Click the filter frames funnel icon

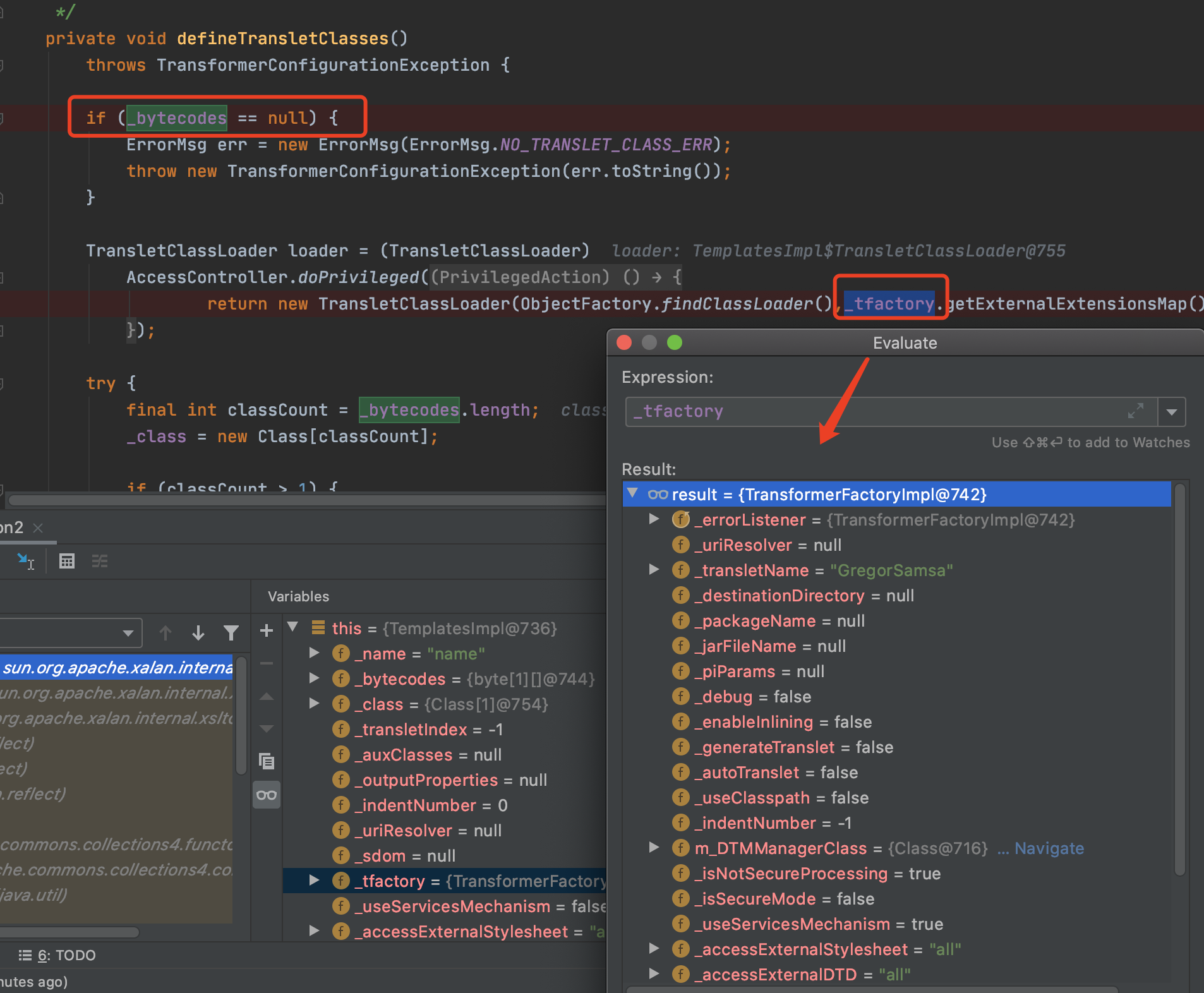point(231,632)
